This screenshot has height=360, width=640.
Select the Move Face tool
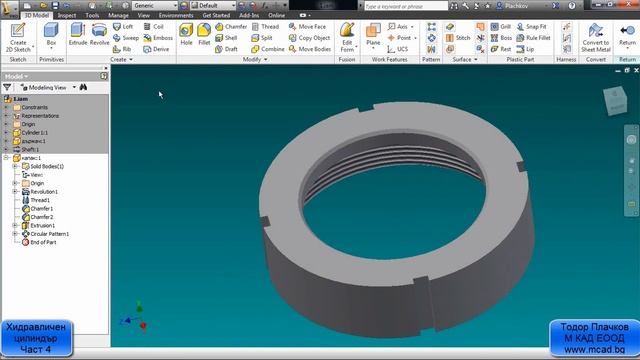pos(307,27)
